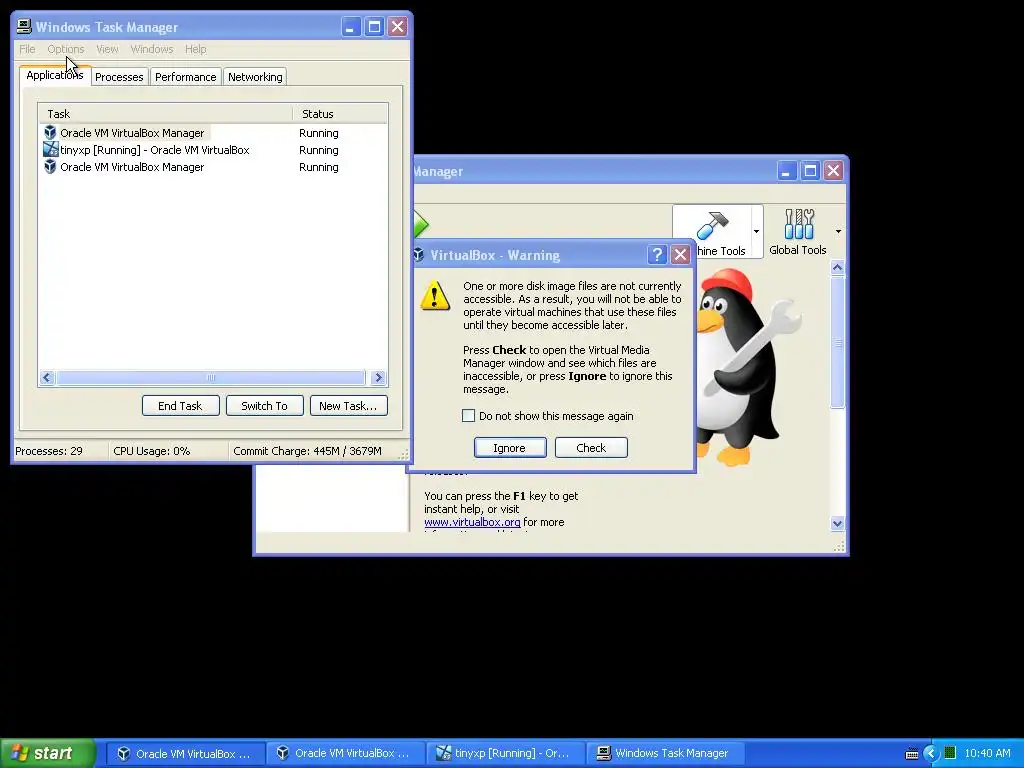
Task: Click the keyboard icon in the system tray
Action: coord(912,754)
